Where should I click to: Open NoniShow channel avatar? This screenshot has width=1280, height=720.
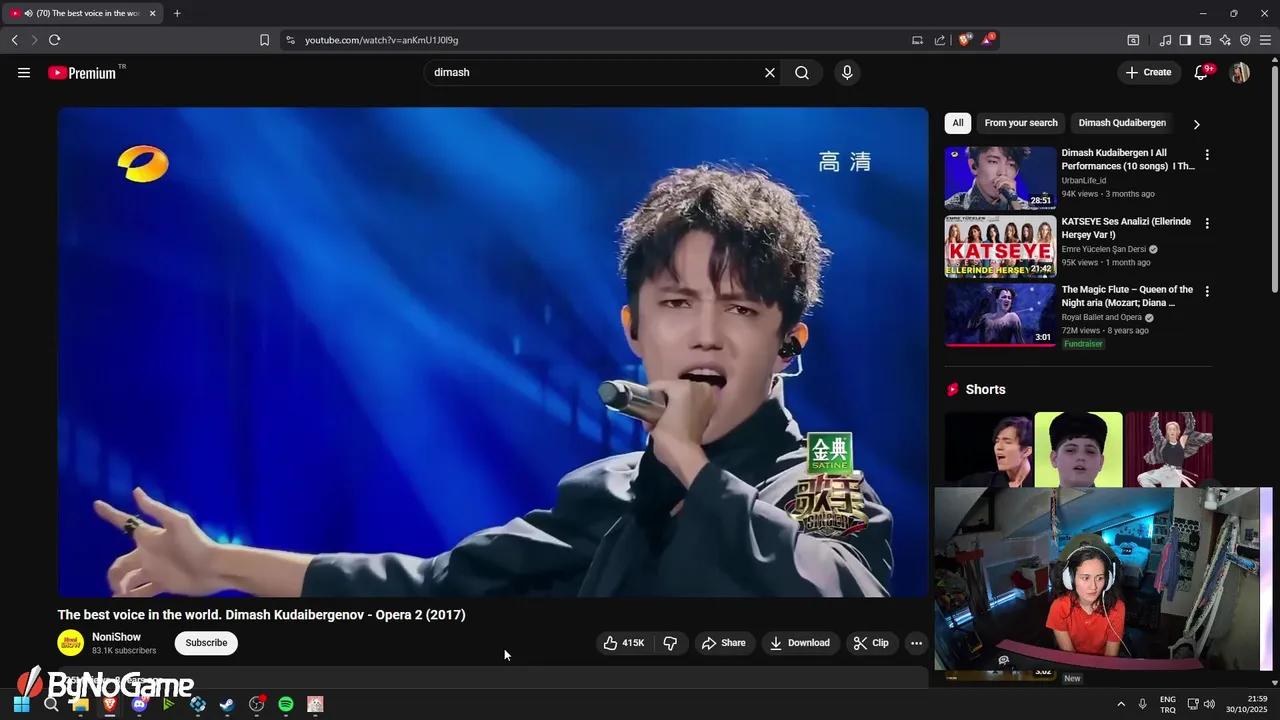point(71,643)
